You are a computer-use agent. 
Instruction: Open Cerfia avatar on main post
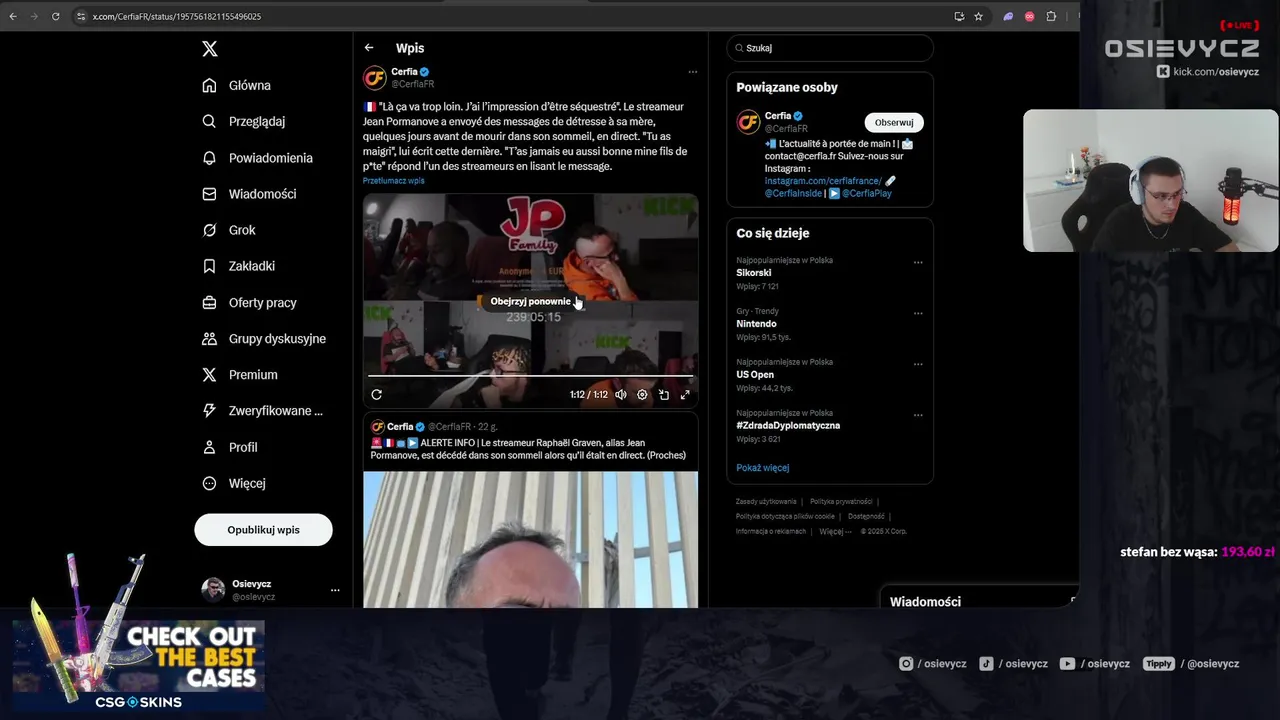[375, 78]
